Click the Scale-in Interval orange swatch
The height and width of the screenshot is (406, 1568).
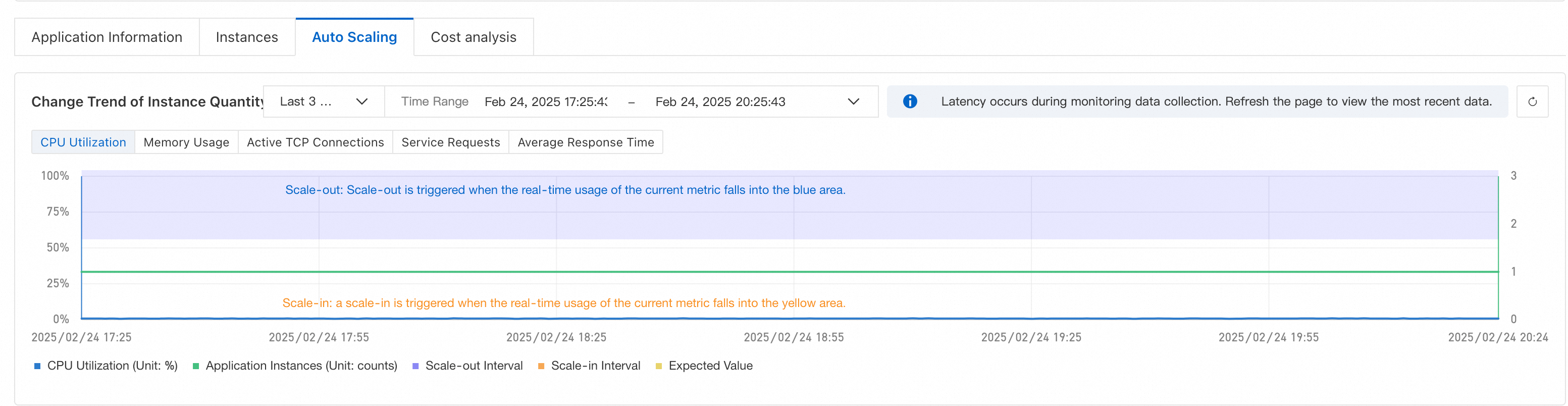(541, 366)
